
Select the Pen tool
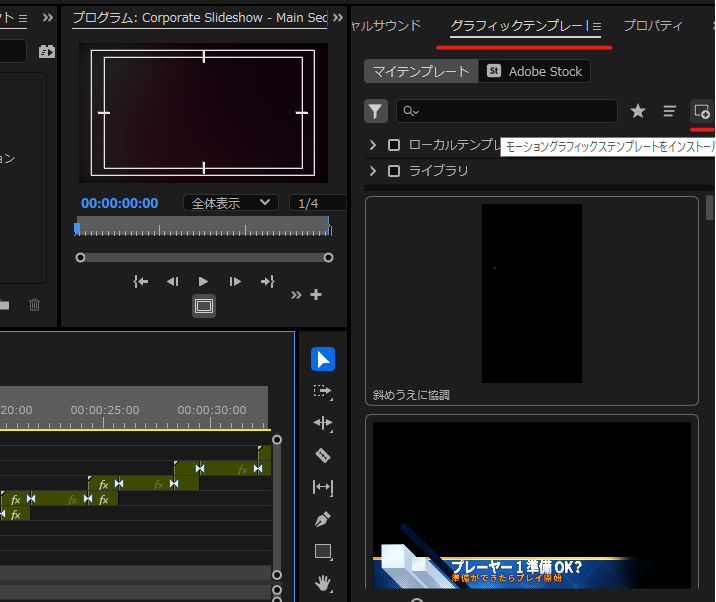pyautogui.click(x=323, y=519)
